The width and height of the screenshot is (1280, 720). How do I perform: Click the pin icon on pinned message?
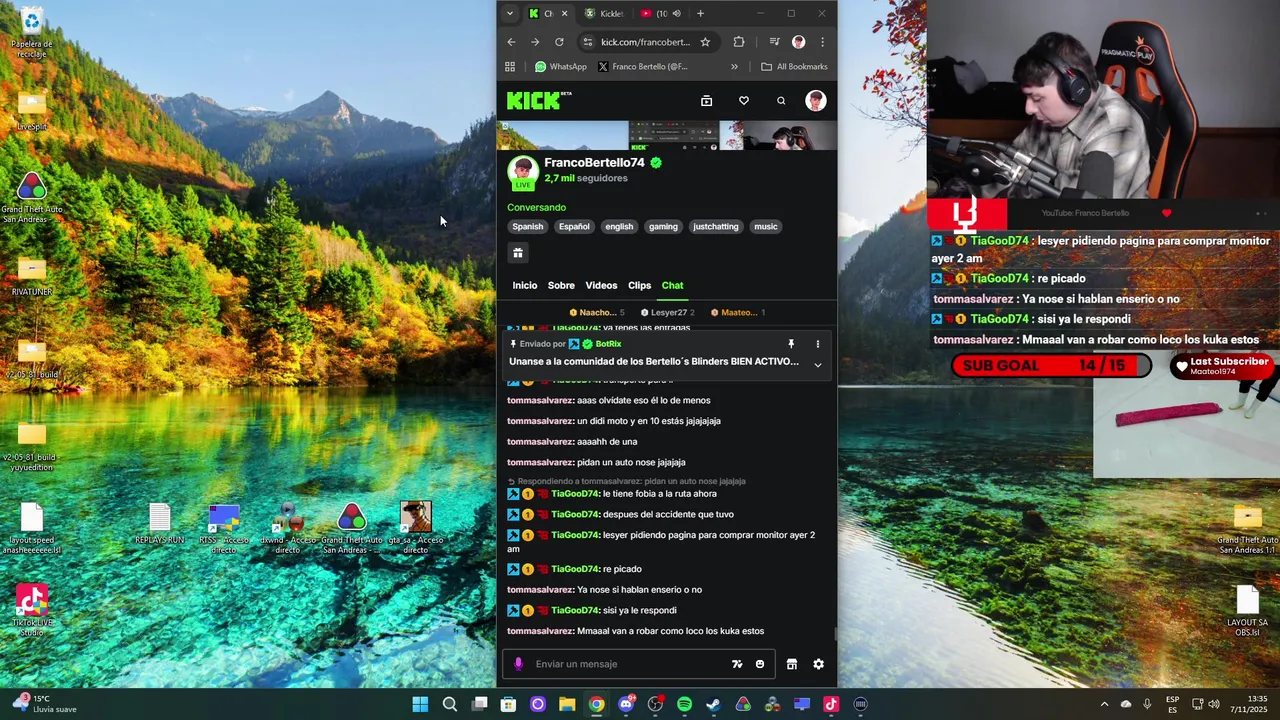pyautogui.click(x=790, y=344)
